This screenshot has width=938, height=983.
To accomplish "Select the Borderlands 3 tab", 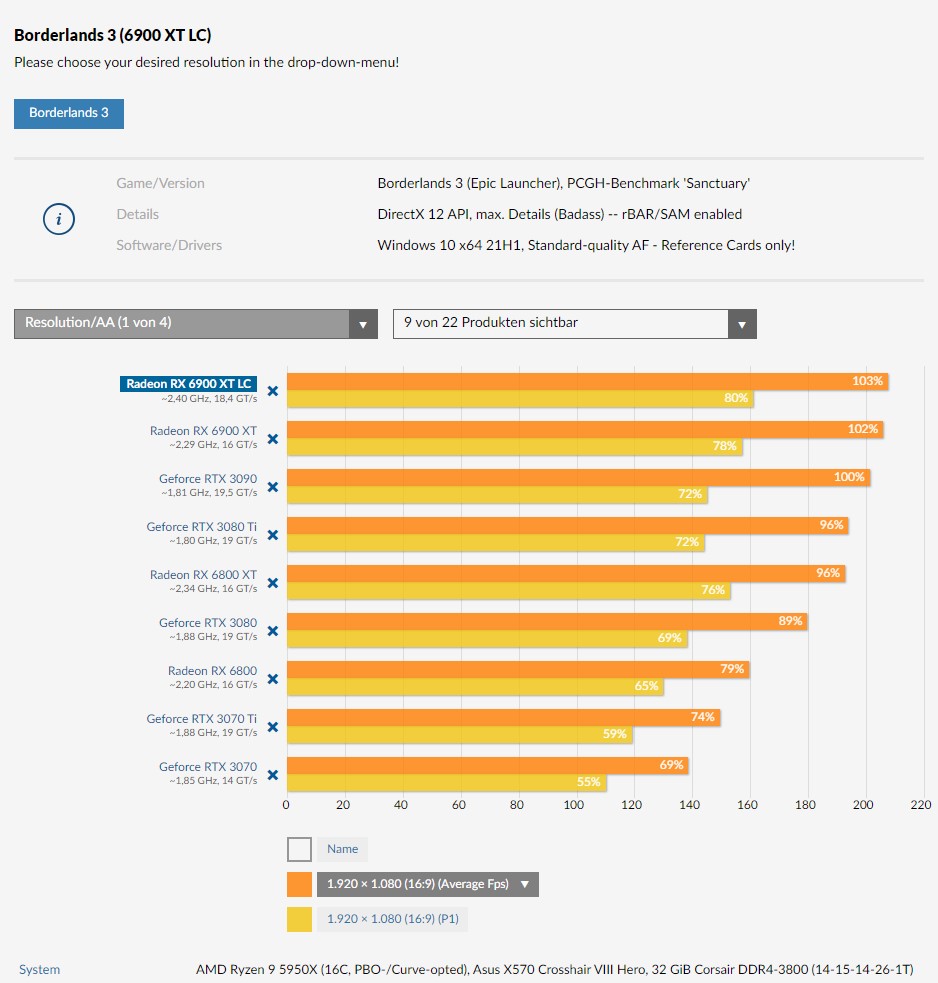I will coord(69,113).
